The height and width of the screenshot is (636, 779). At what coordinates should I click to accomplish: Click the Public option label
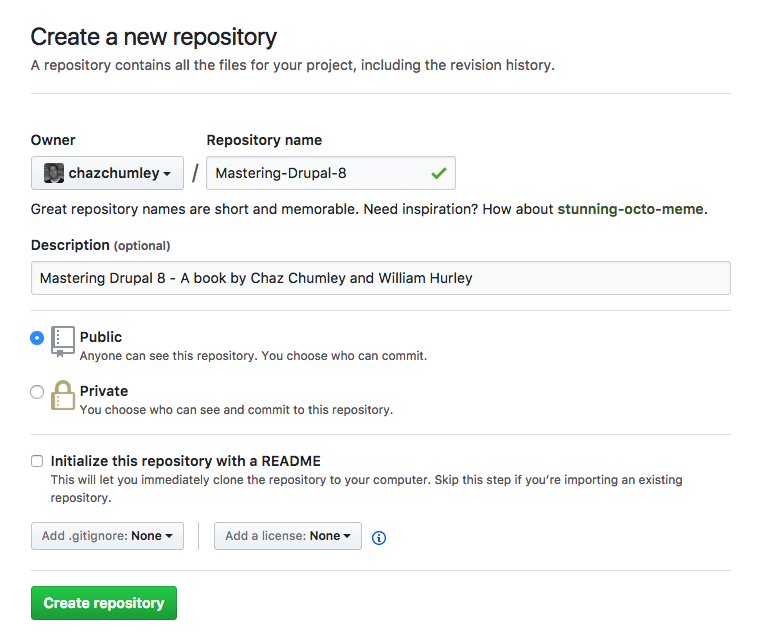[101, 337]
